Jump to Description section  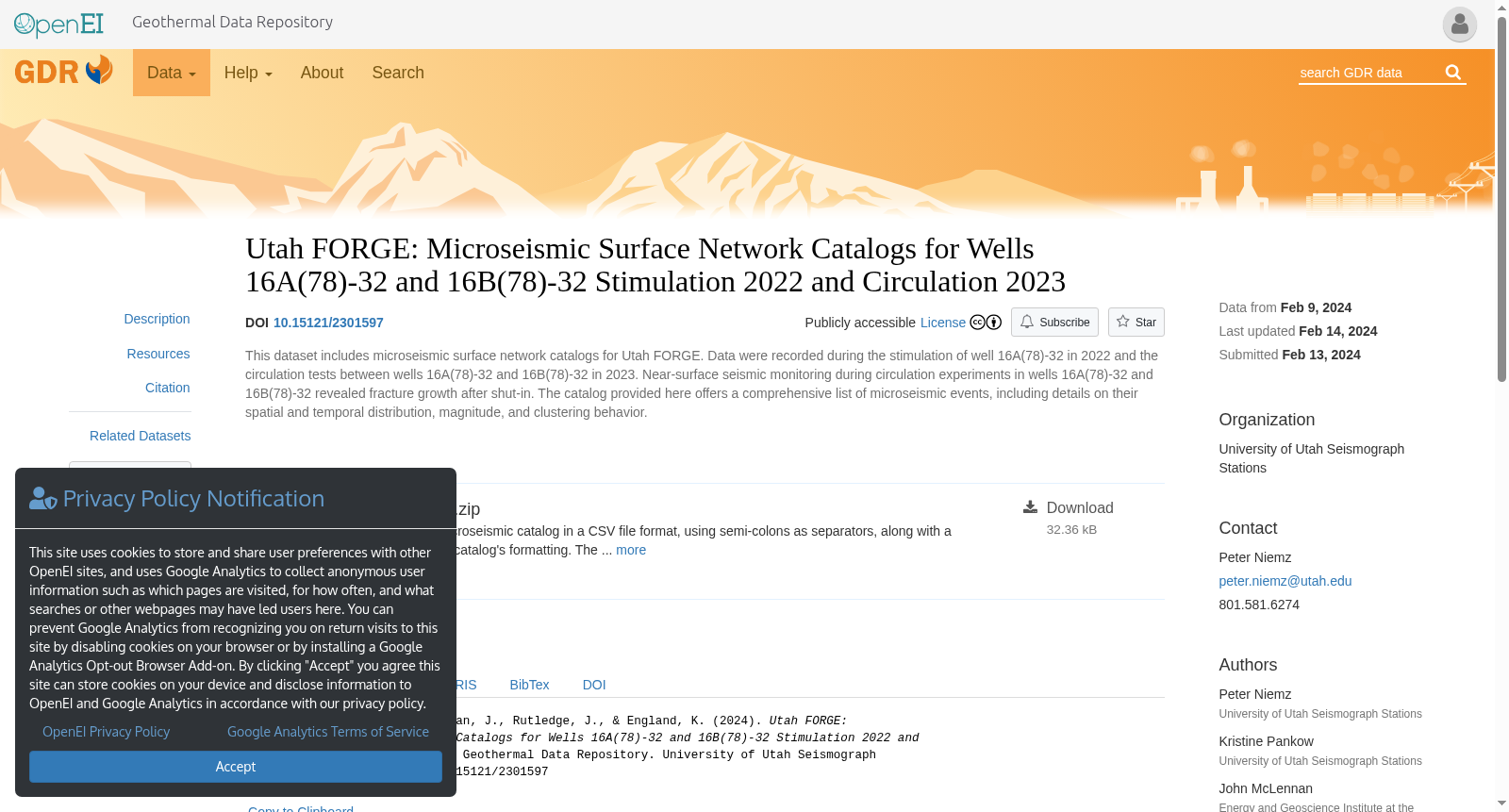(157, 319)
